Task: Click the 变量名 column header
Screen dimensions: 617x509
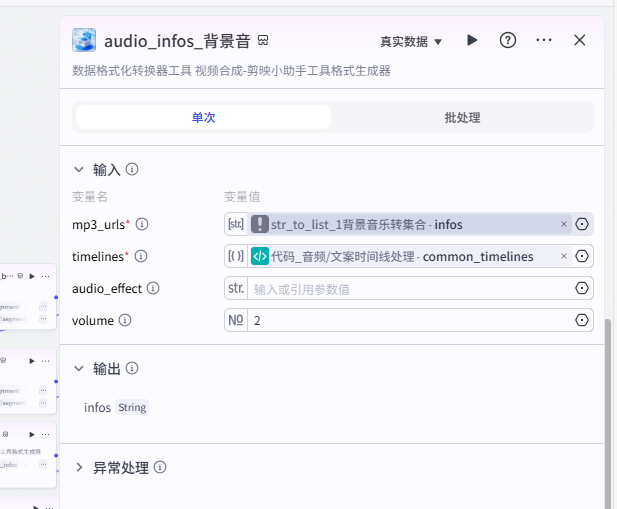Action: tap(90, 196)
